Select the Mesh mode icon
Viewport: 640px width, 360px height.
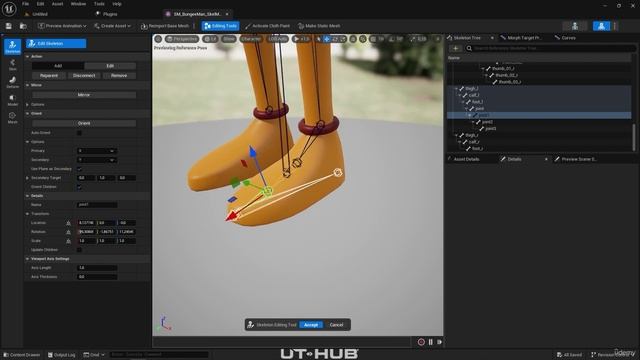(12, 117)
